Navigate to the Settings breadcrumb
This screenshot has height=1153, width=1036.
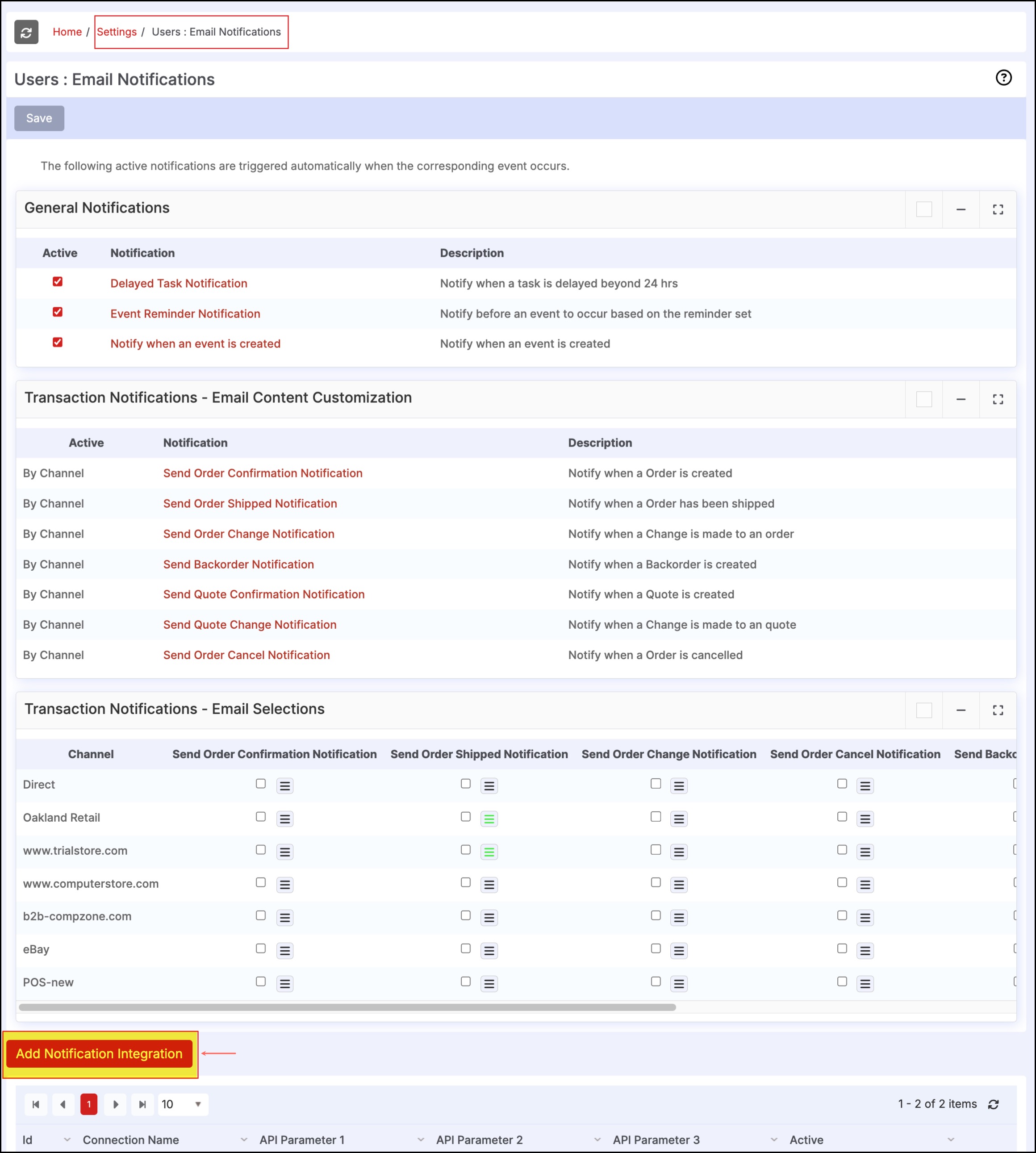coord(117,32)
